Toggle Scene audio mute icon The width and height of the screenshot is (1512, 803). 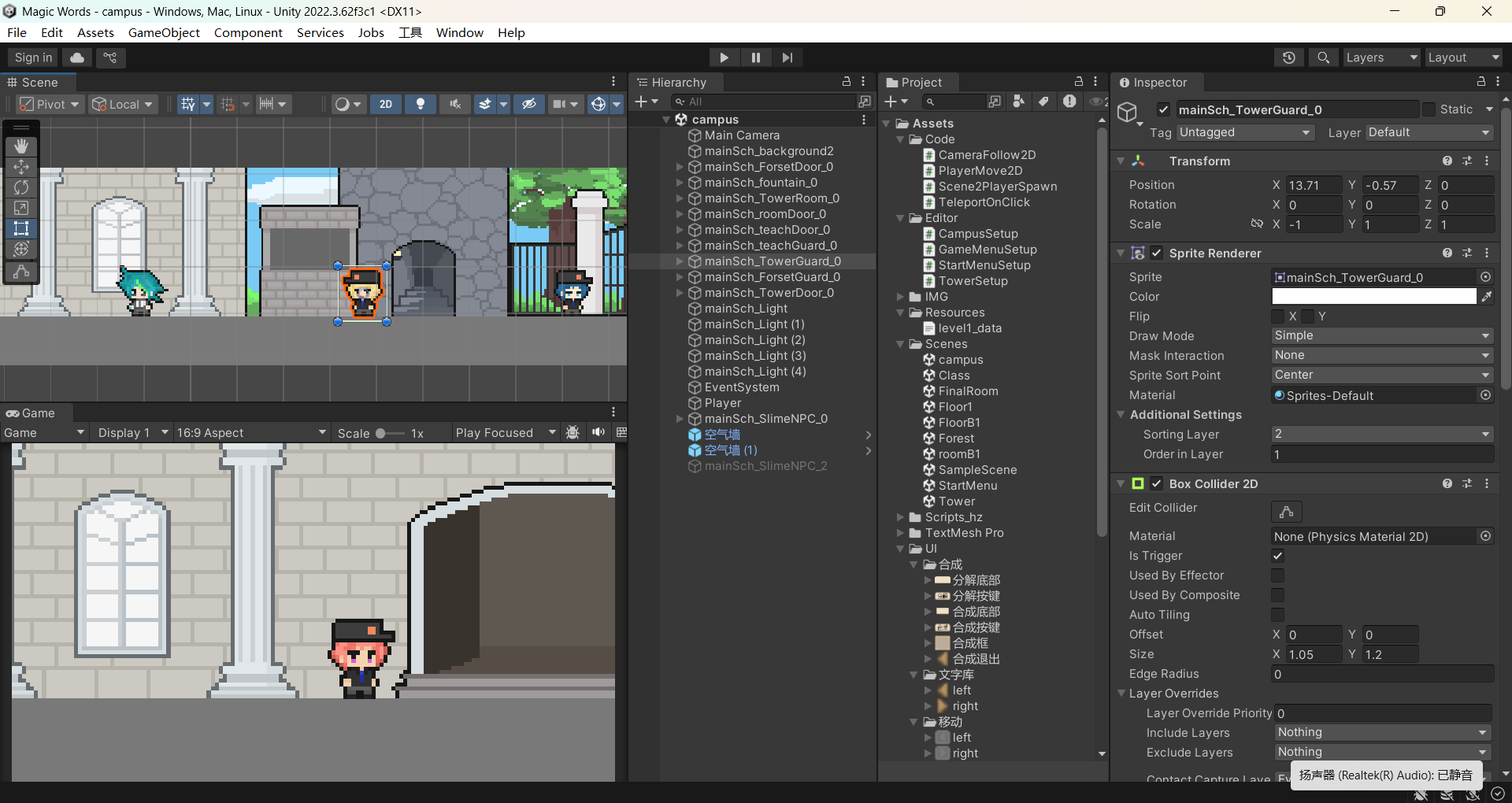pos(455,104)
